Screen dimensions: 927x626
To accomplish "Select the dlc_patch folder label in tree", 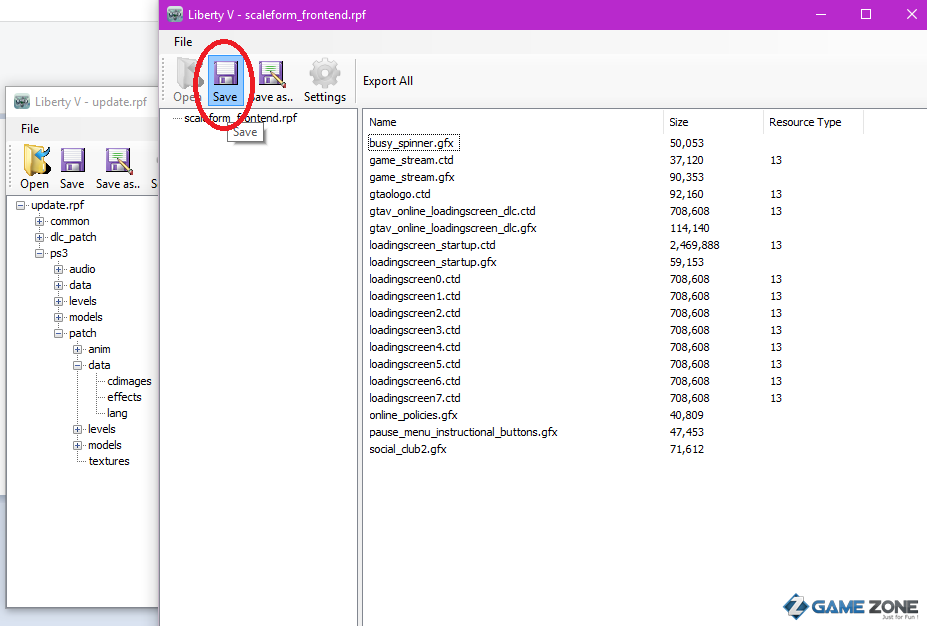I will [x=73, y=237].
